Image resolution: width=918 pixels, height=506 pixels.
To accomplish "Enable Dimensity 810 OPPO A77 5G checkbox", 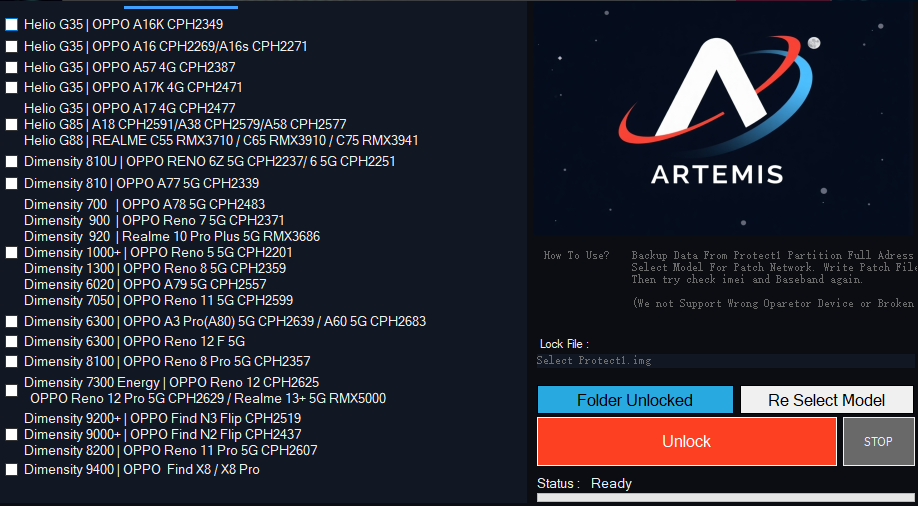I will click(x=11, y=183).
